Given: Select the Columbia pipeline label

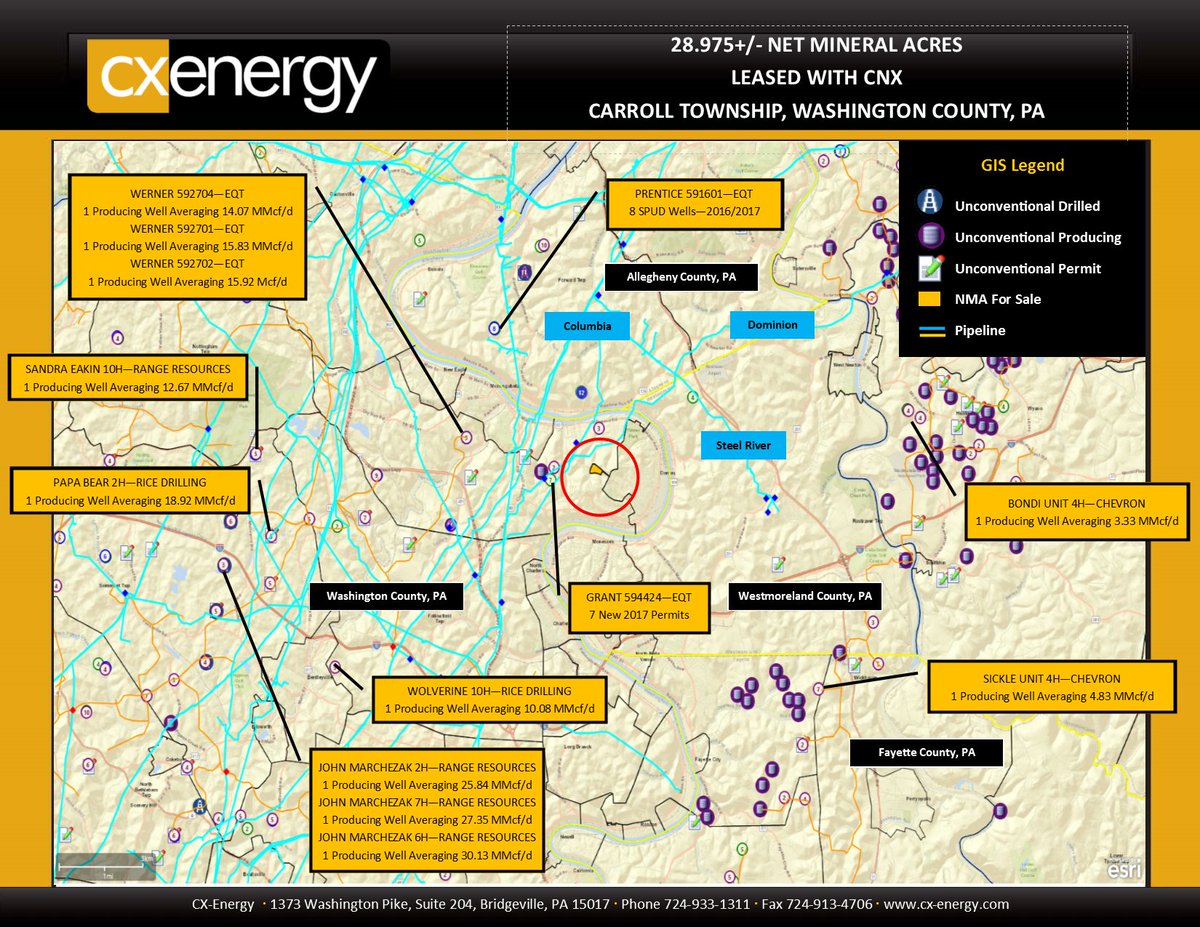Looking at the screenshot, I should [x=586, y=326].
